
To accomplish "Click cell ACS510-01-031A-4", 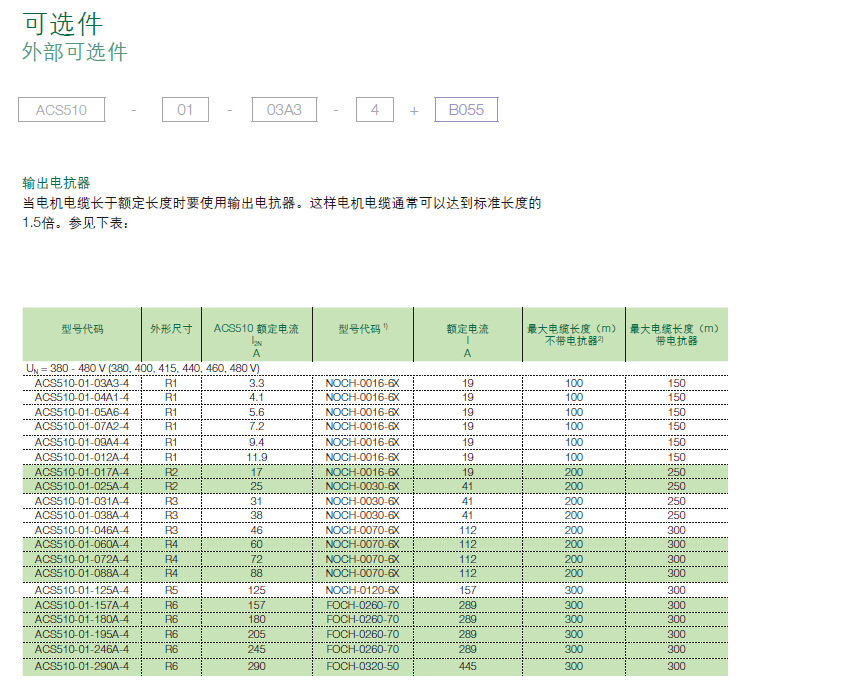I will pos(82,501).
